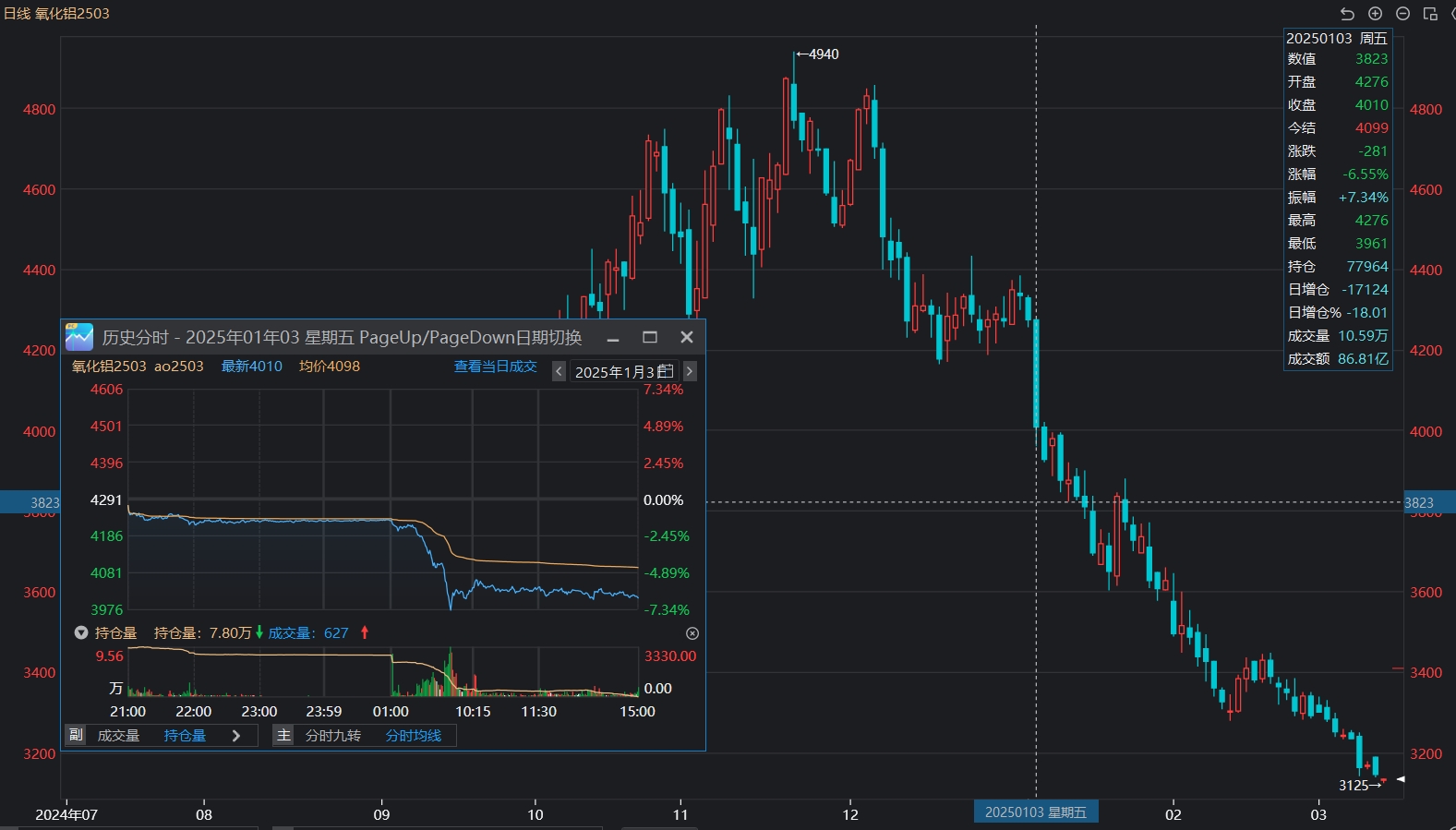
Task: Go to next date with right arrow
Action: click(x=690, y=371)
